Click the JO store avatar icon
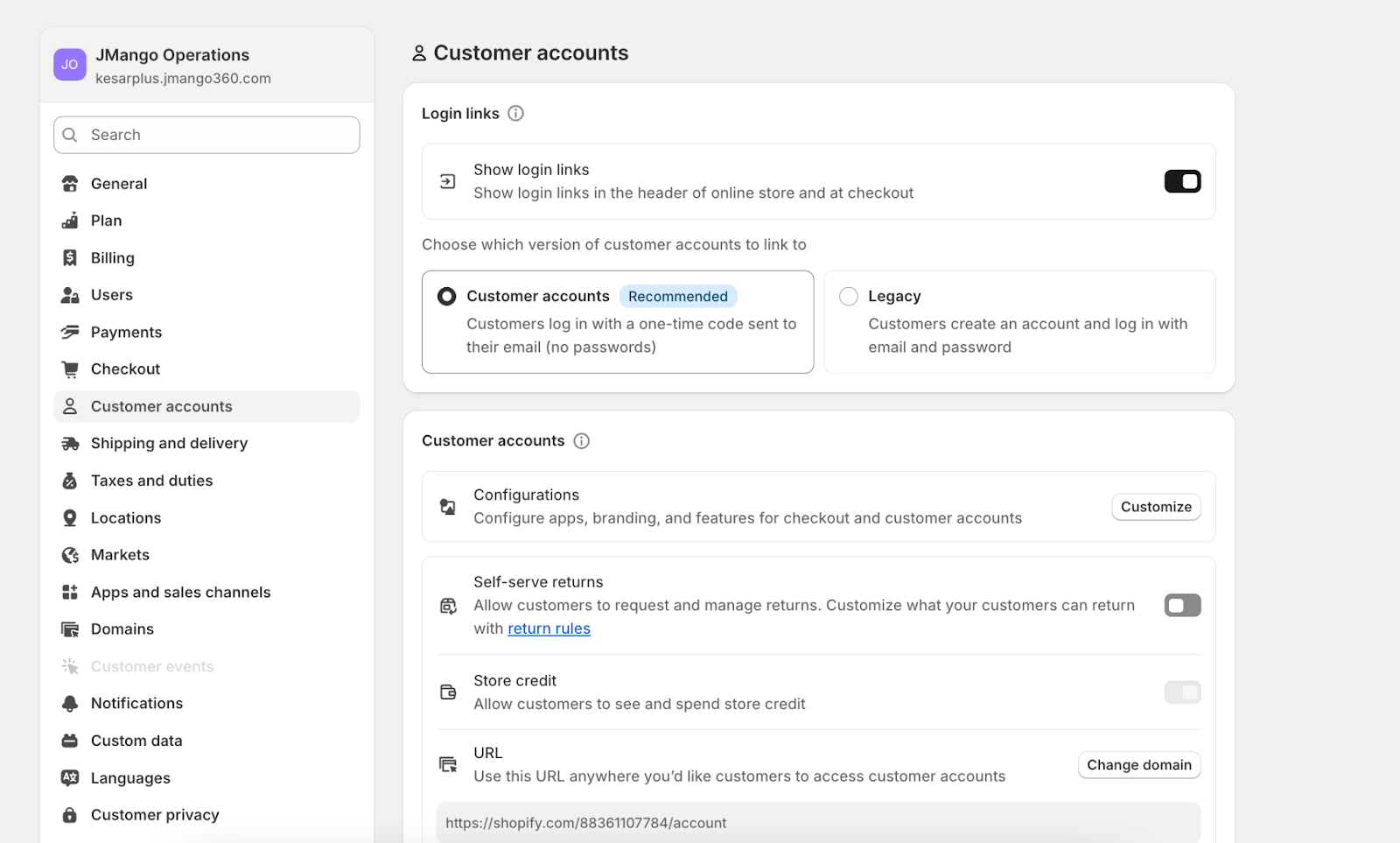 pos(70,65)
